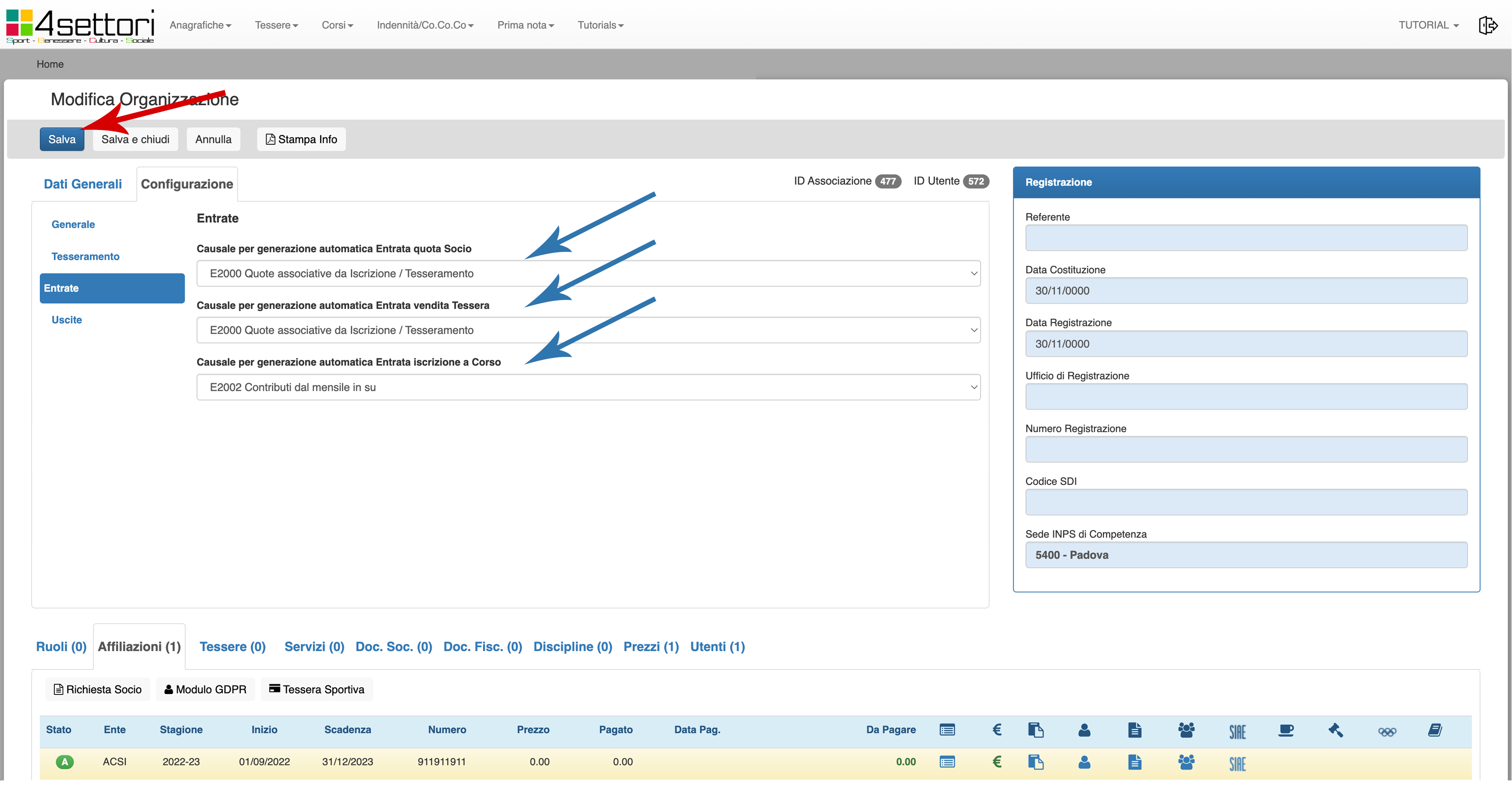Click SIAE icon in ACSI affiliation row
The image size is (1512, 812).
click(x=1237, y=763)
